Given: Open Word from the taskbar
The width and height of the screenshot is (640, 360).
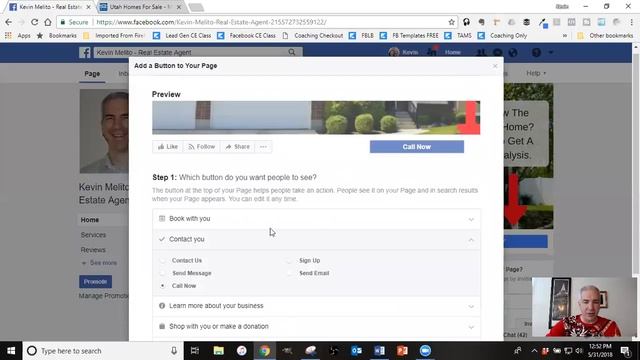Looking at the screenshot, I should coord(379,351).
